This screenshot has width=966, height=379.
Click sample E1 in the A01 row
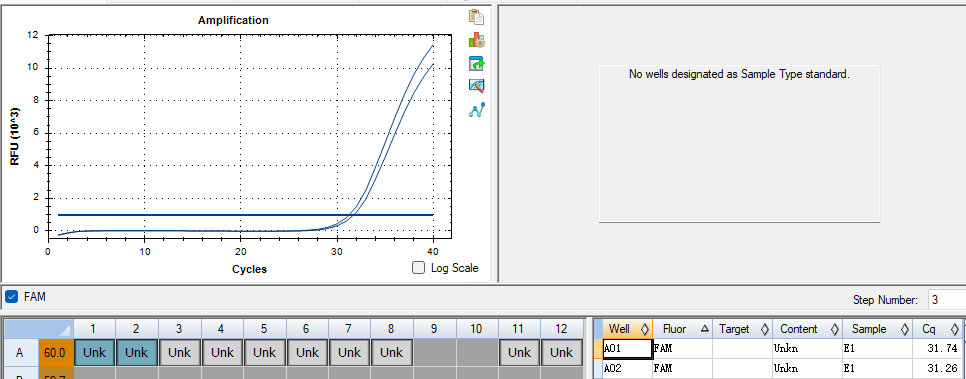coord(877,349)
